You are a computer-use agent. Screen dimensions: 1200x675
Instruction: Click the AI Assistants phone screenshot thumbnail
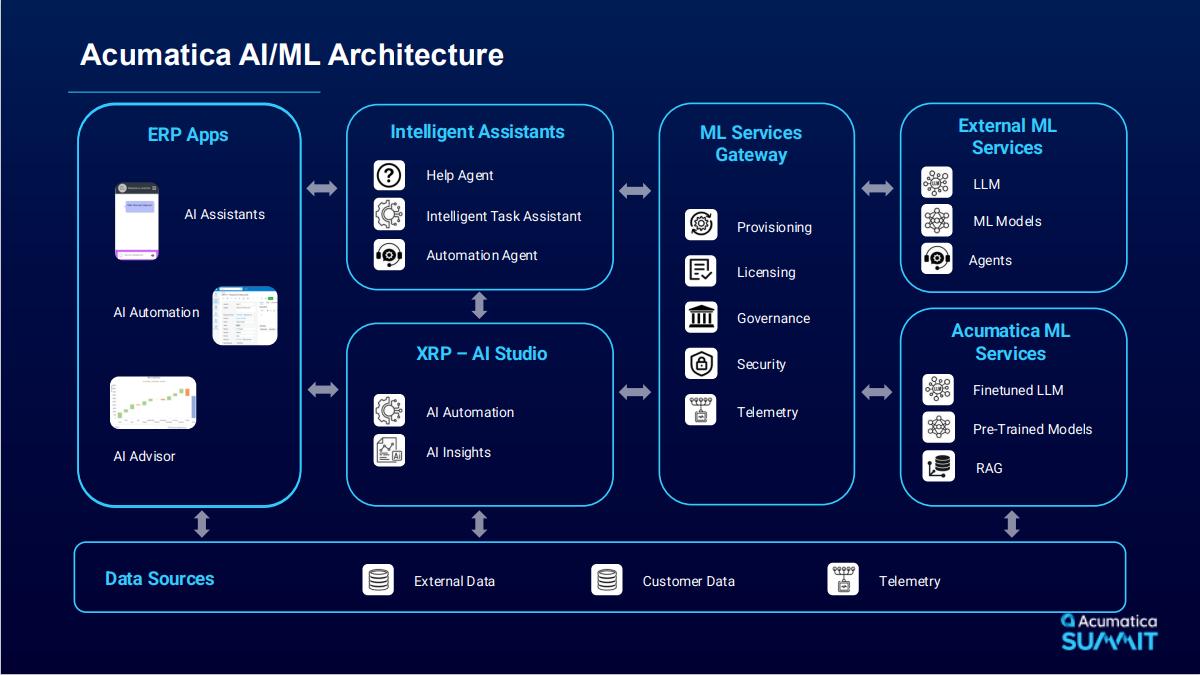point(137,221)
